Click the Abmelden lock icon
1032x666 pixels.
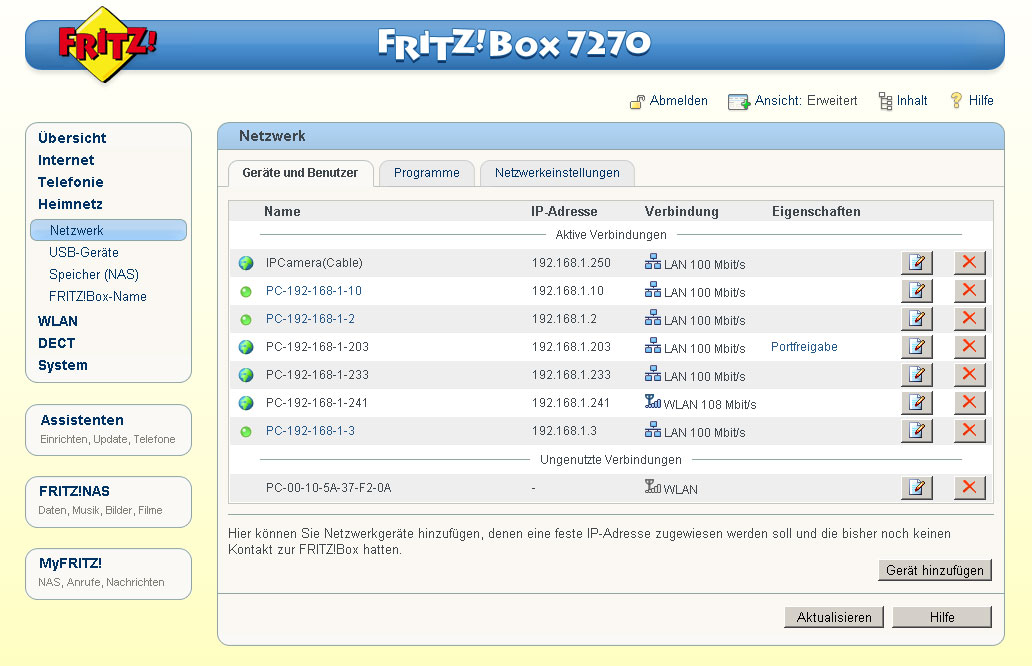pos(637,101)
